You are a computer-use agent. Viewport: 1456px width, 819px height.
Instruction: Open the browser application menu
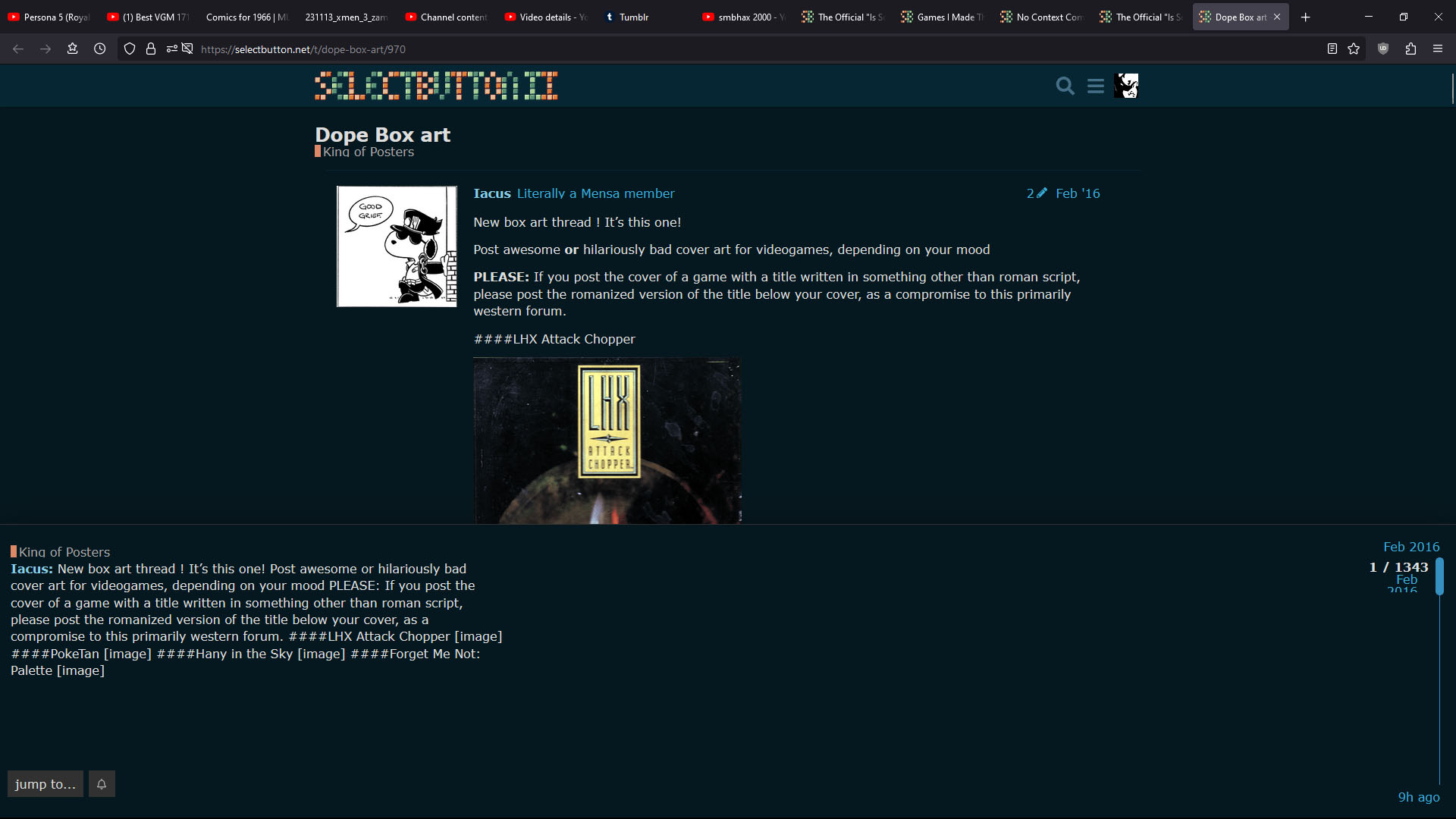[x=1438, y=49]
